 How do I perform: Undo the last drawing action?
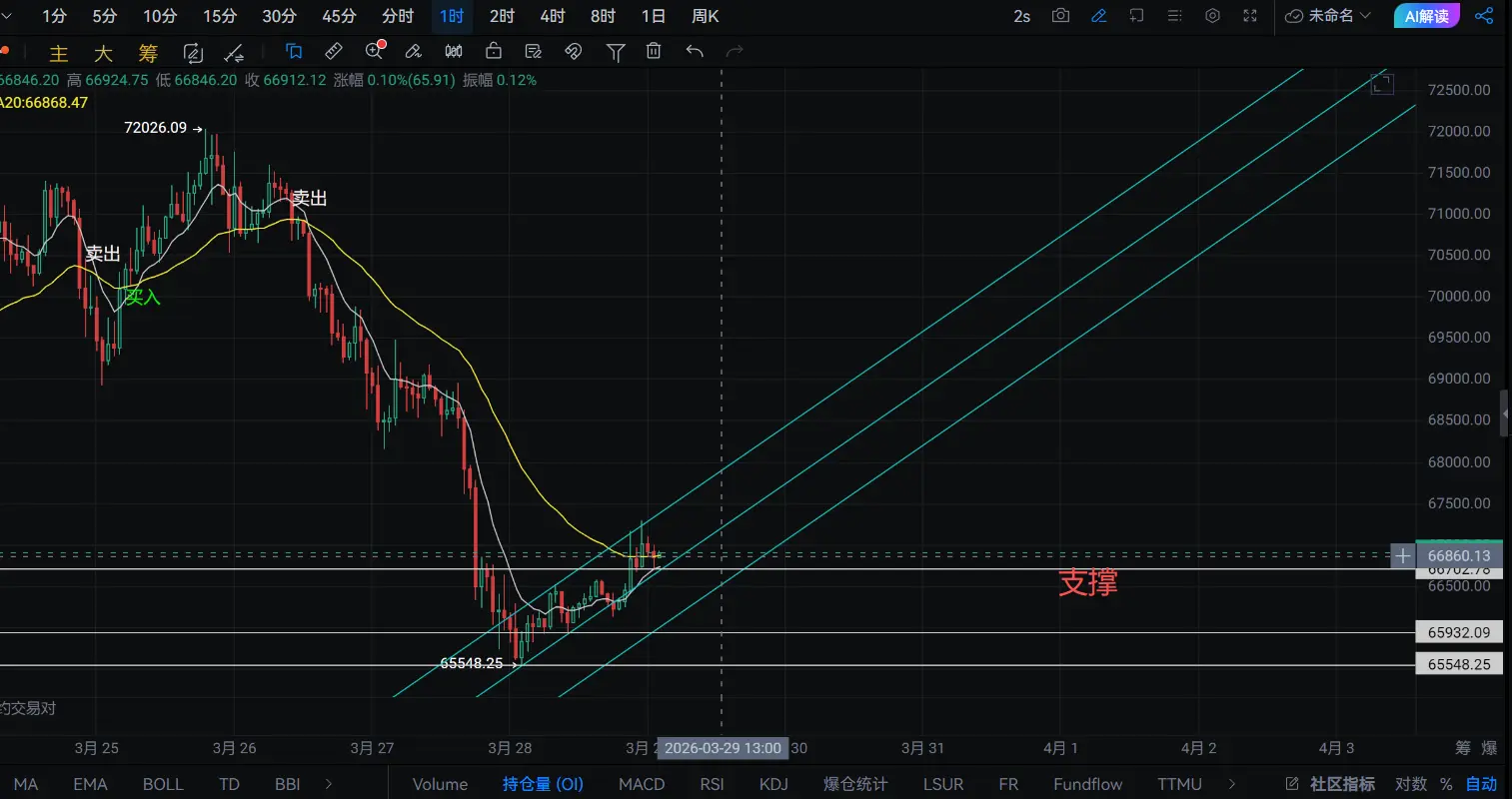pos(695,52)
